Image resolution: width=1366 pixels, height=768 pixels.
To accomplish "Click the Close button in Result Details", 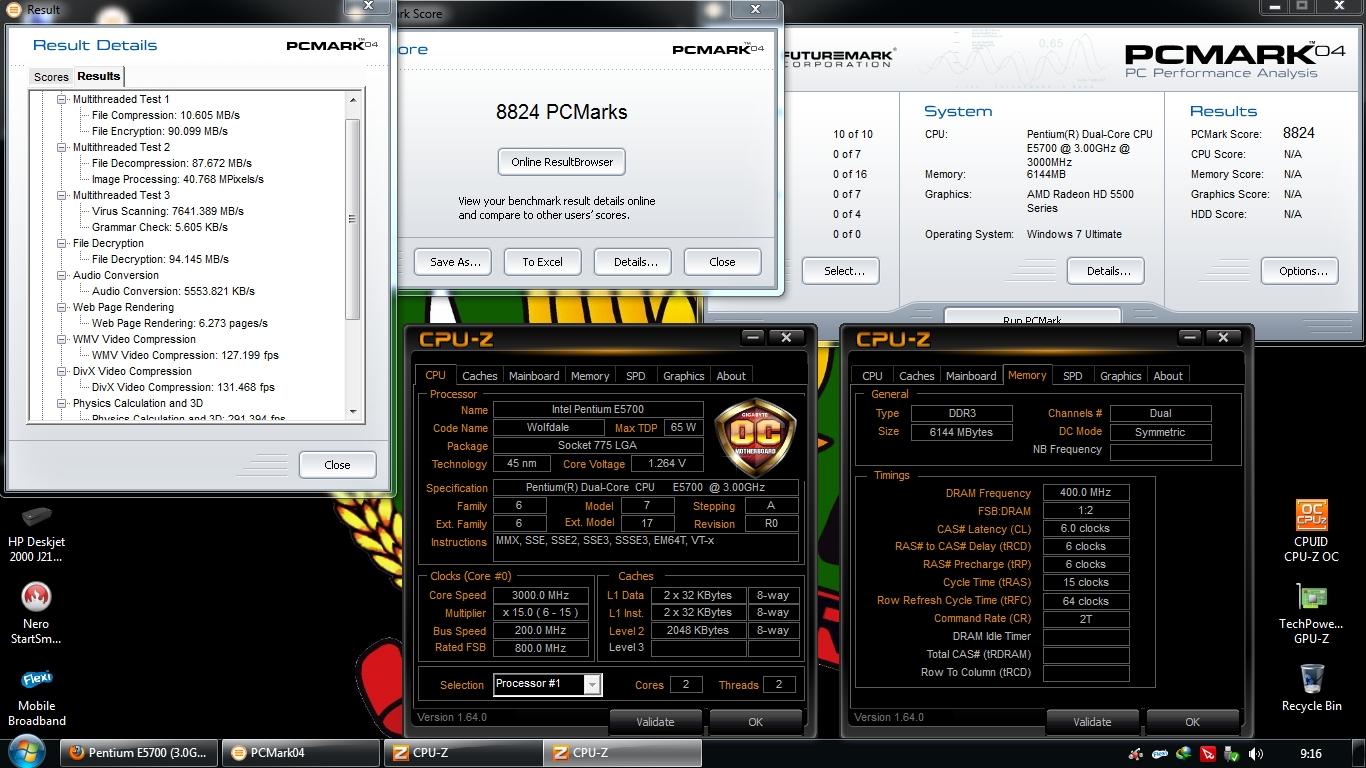I will (x=337, y=465).
